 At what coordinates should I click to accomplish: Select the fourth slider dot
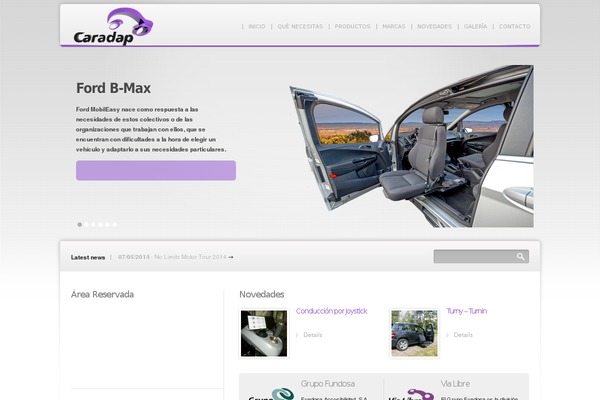pyautogui.click(x=101, y=224)
